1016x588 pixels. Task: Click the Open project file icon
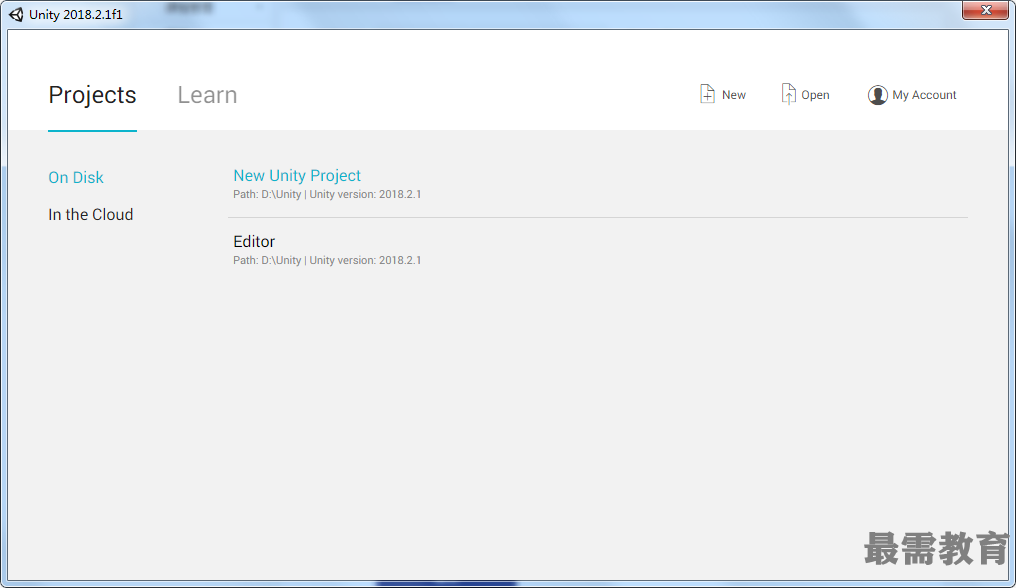(x=788, y=94)
